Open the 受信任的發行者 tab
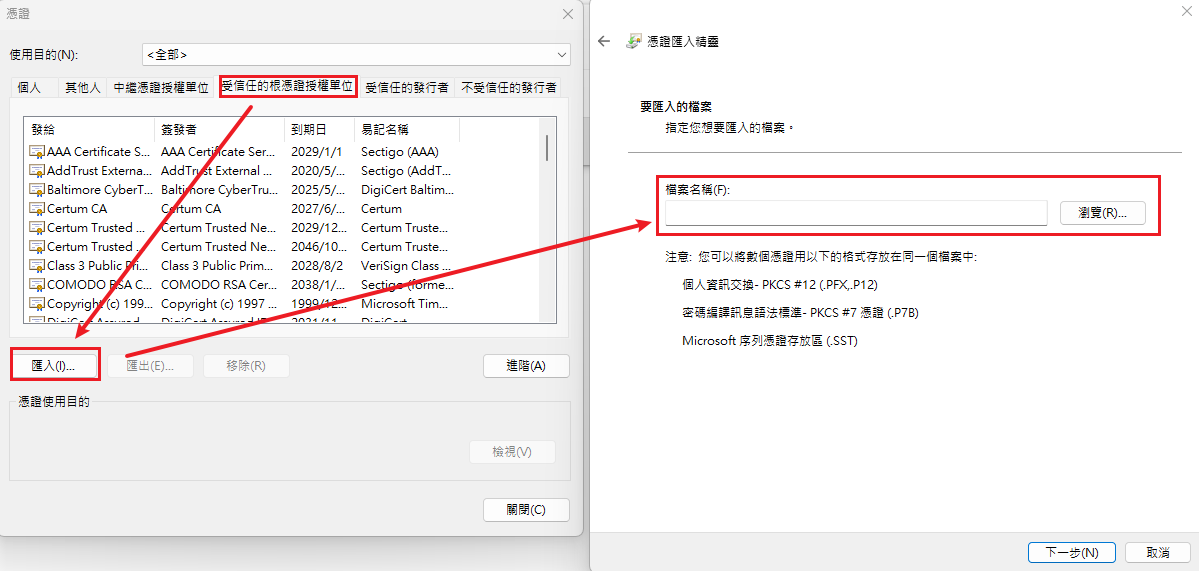The width and height of the screenshot is (1199, 571). [x=407, y=88]
